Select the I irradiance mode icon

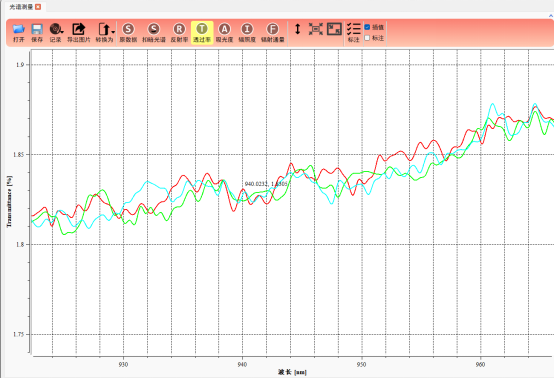(x=247, y=32)
